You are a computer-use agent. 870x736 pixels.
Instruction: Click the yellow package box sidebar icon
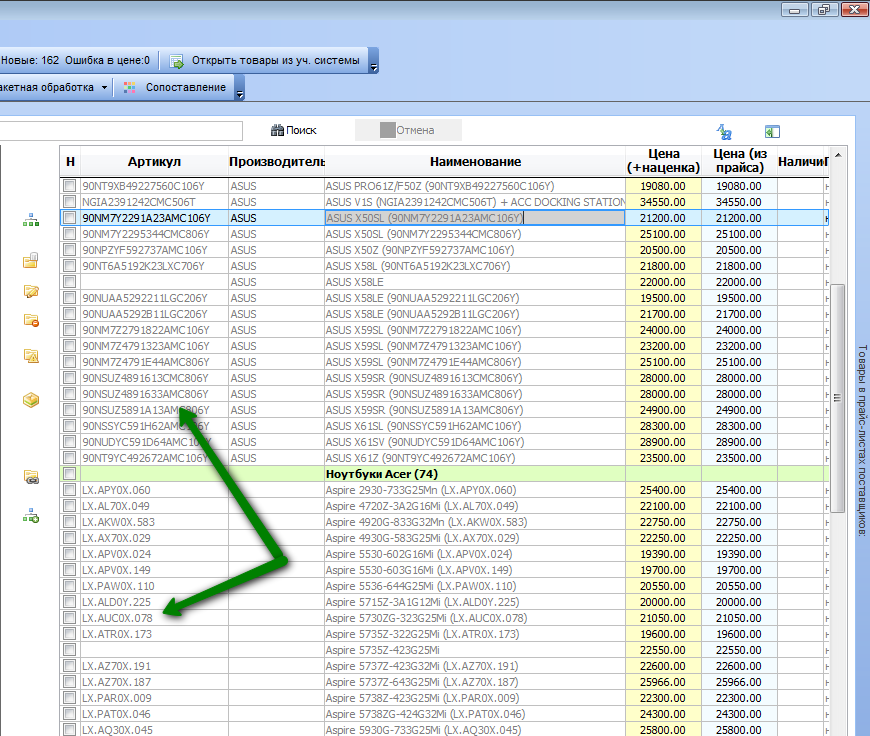point(31,400)
